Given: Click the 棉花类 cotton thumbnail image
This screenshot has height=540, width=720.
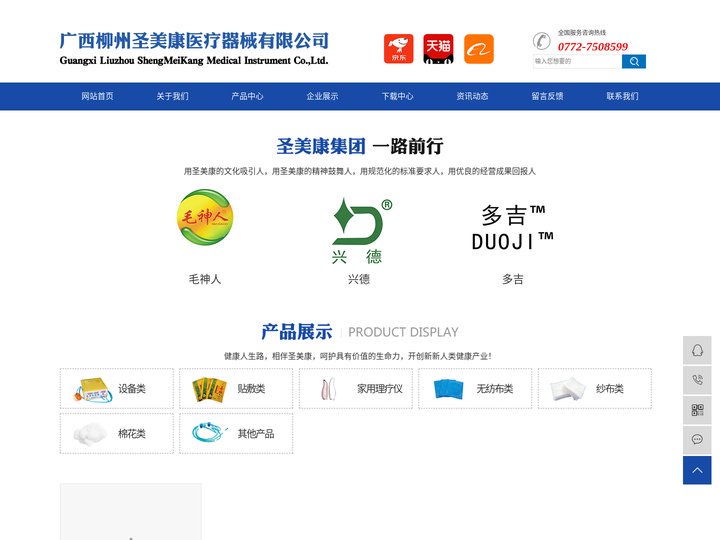Looking at the screenshot, I should 90,434.
